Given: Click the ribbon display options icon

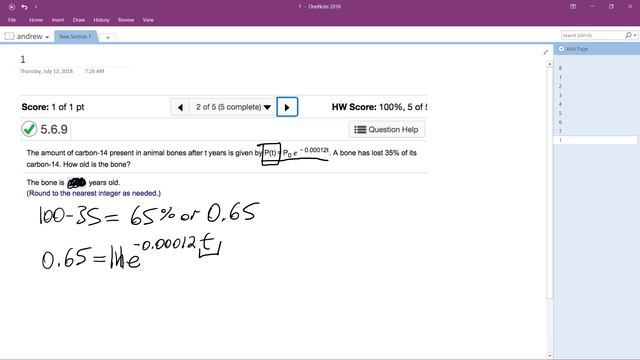Looking at the screenshot, I should tap(573, 7).
